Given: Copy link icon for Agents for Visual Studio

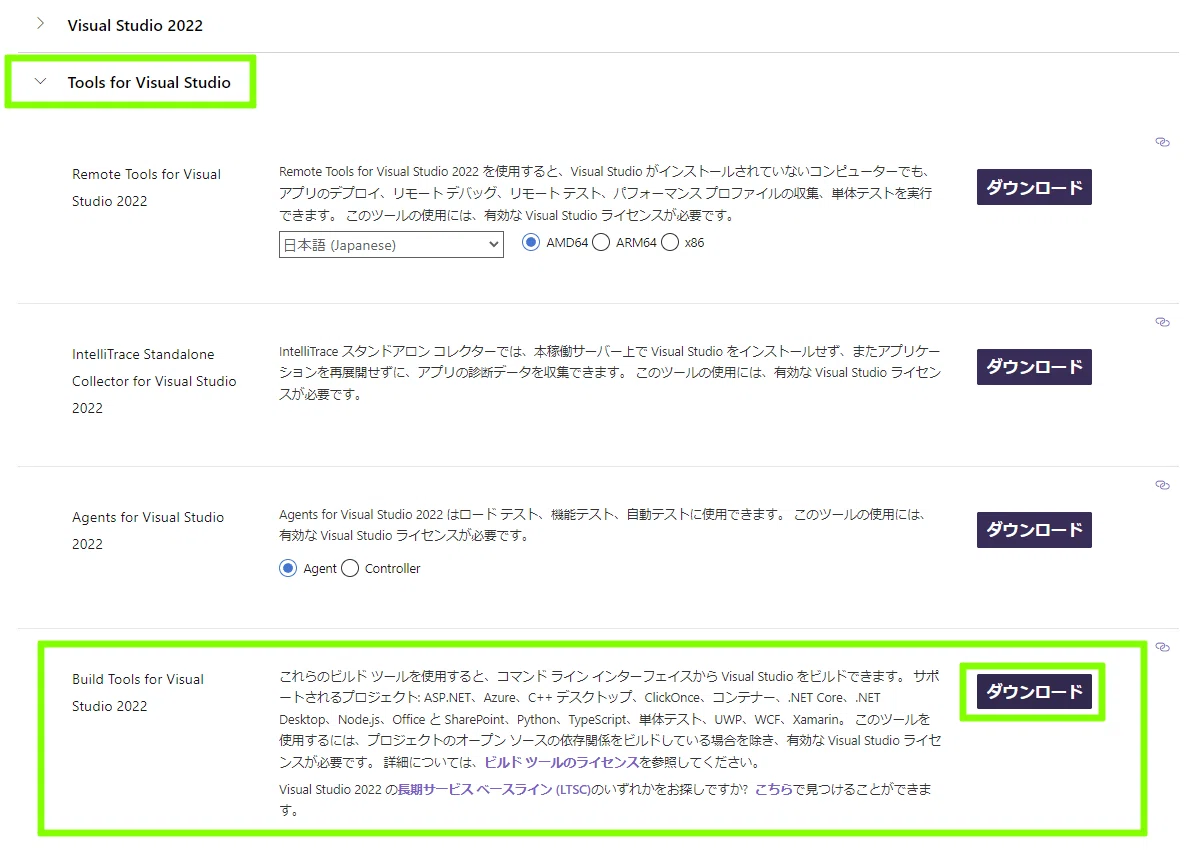Looking at the screenshot, I should coord(1162,485).
